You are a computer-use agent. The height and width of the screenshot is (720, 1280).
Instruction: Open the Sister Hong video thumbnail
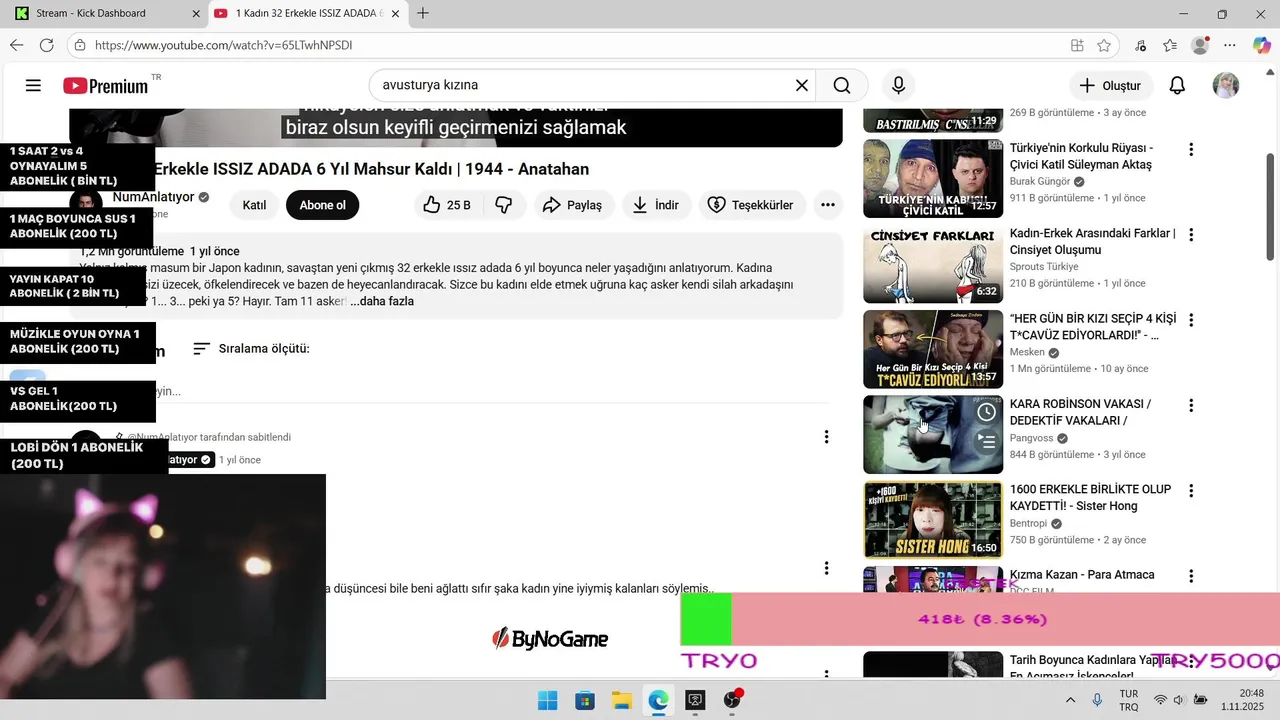[933, 519]
